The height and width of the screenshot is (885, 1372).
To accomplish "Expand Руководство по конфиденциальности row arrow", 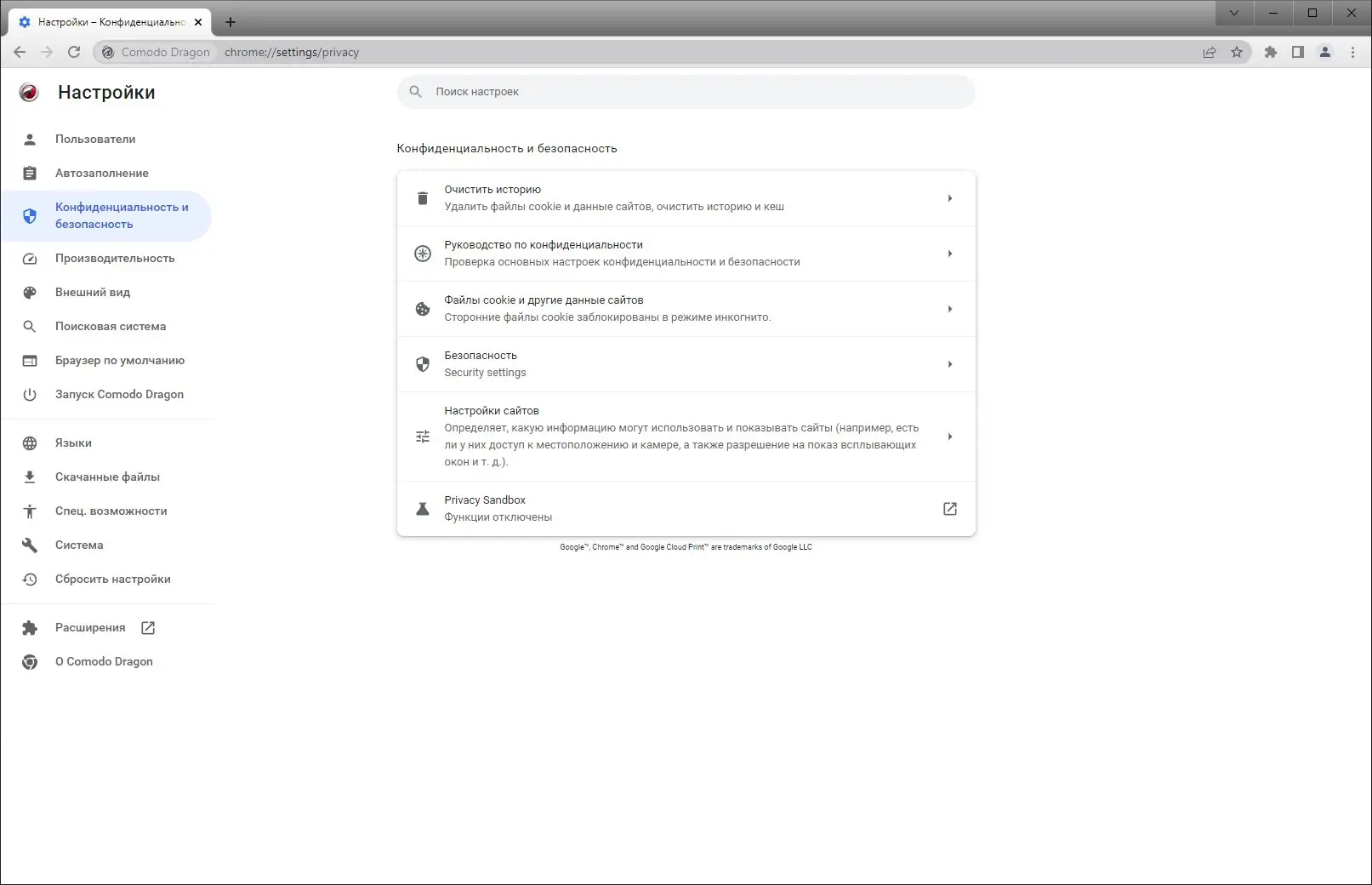I will 950,254.
